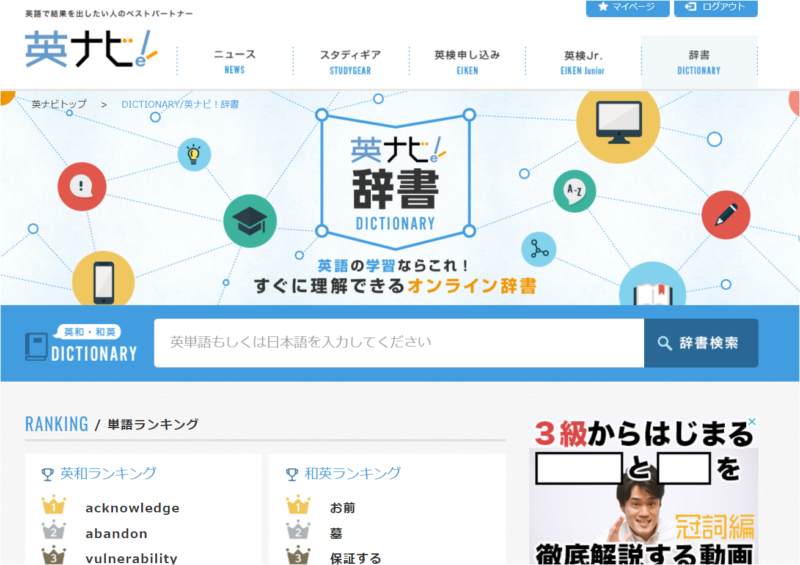This screenshot has height=565, width=800.
Task: Click the lightbulb icon in the banner
Action: tap(194, 154)
